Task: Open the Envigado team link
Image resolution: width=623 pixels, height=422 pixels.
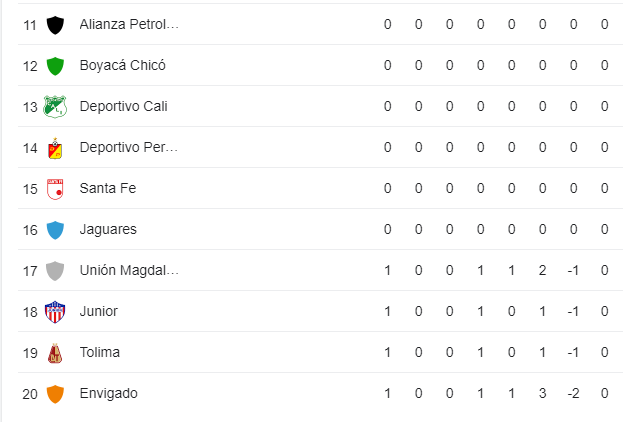Action: tap(109, 393)
